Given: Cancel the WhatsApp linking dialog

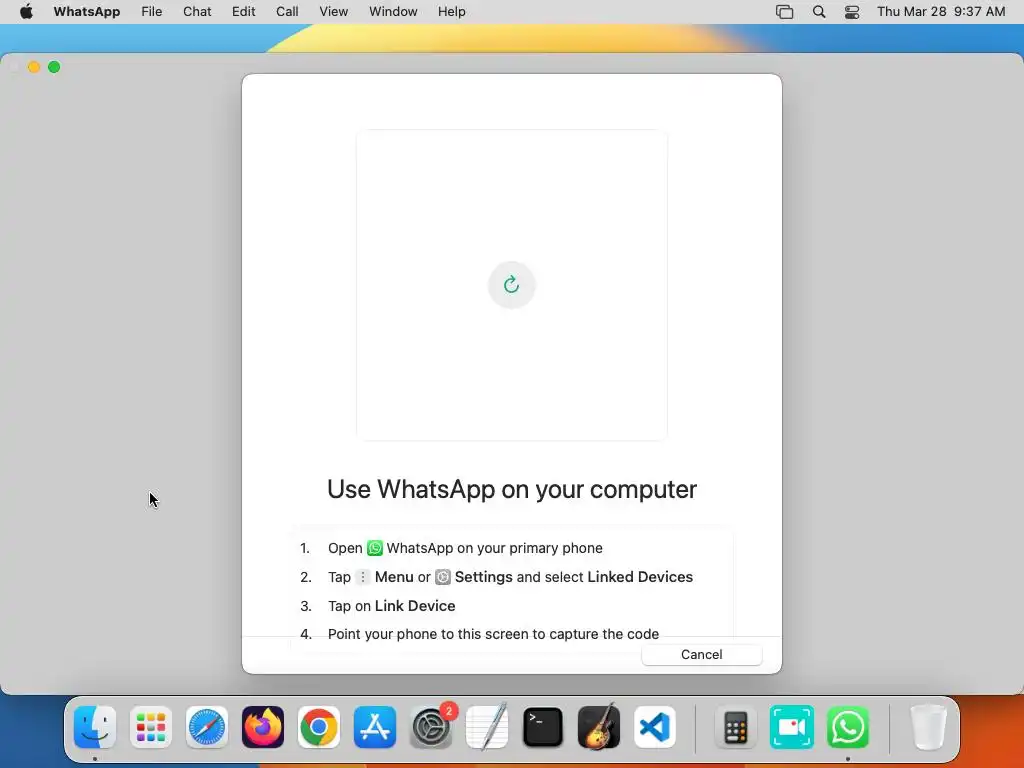Looking at the screenshot, I should click(701, 654).
